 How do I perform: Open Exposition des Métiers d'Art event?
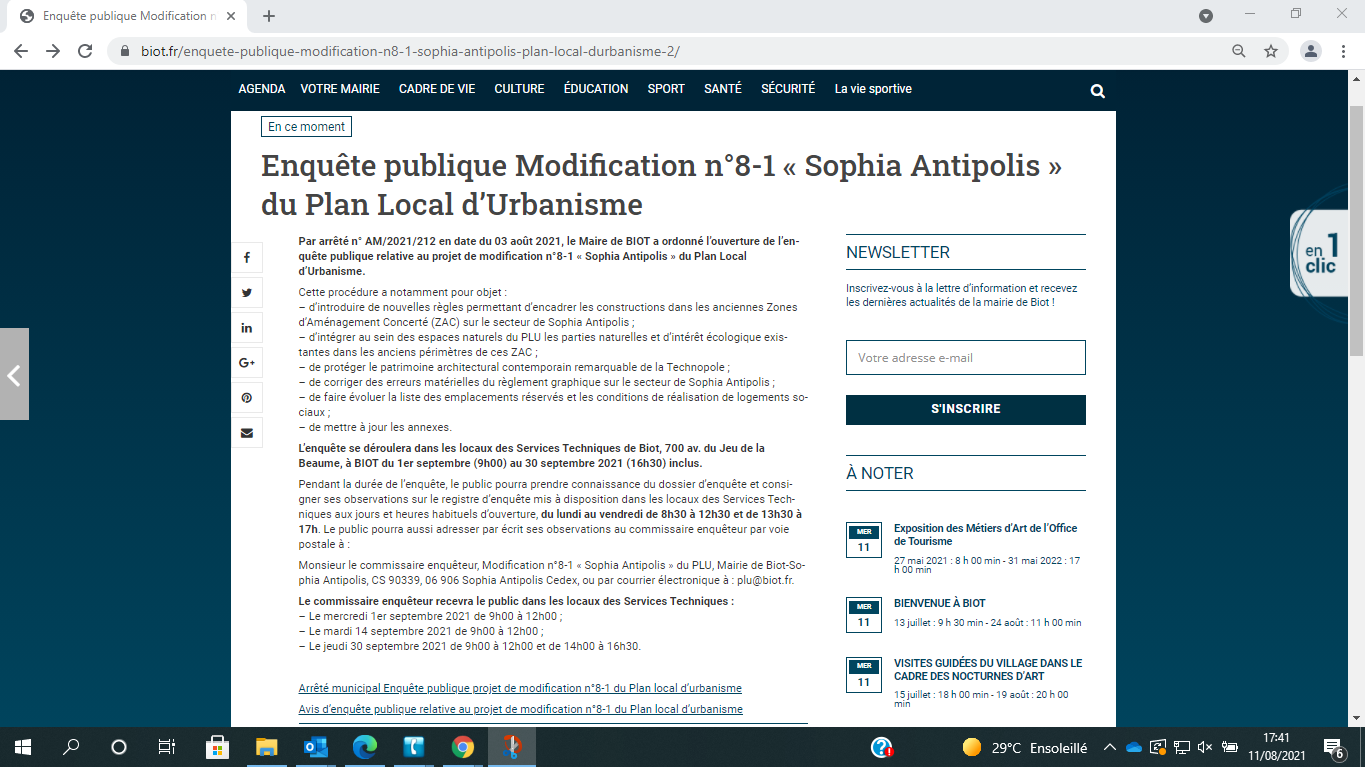click(x=985, y=535)
